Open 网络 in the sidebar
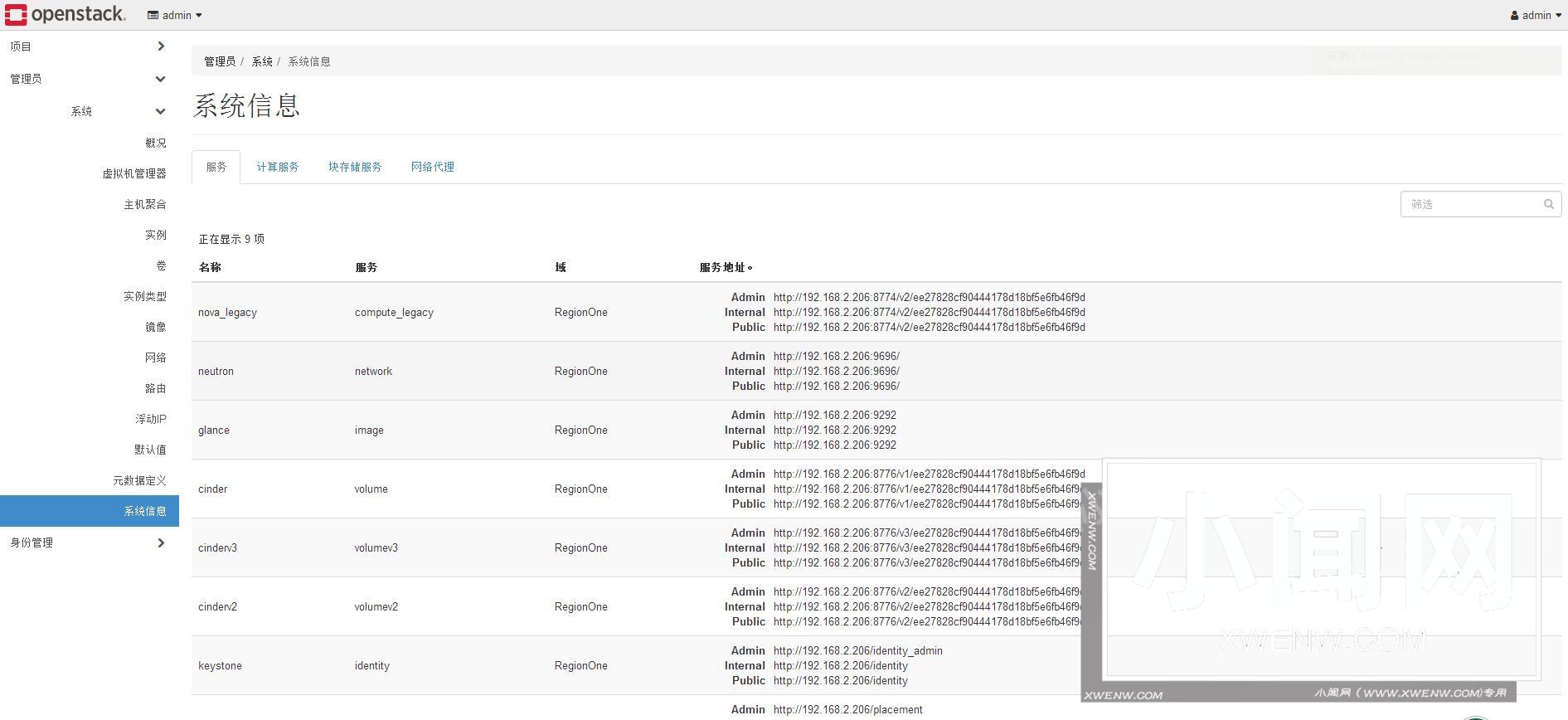Image resolution: width=1568 pixels, height=720 pixels. pyautogui.click(x=156, y=358)
